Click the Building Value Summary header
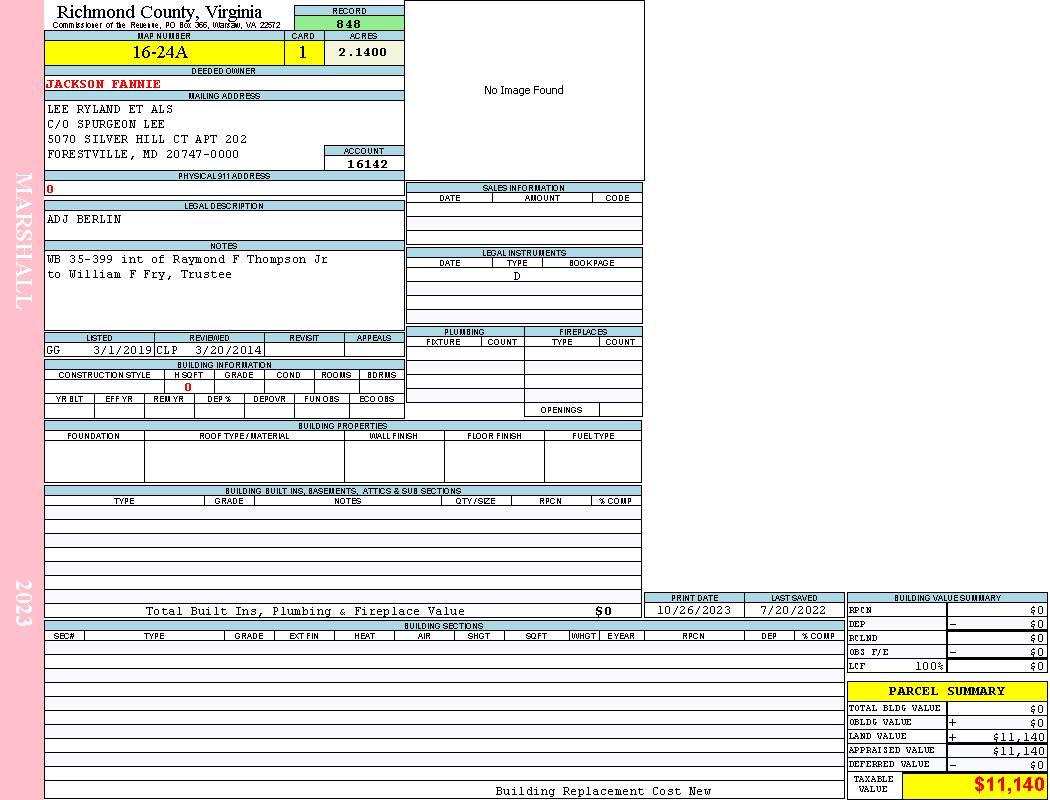 click(x=947, y=598)
